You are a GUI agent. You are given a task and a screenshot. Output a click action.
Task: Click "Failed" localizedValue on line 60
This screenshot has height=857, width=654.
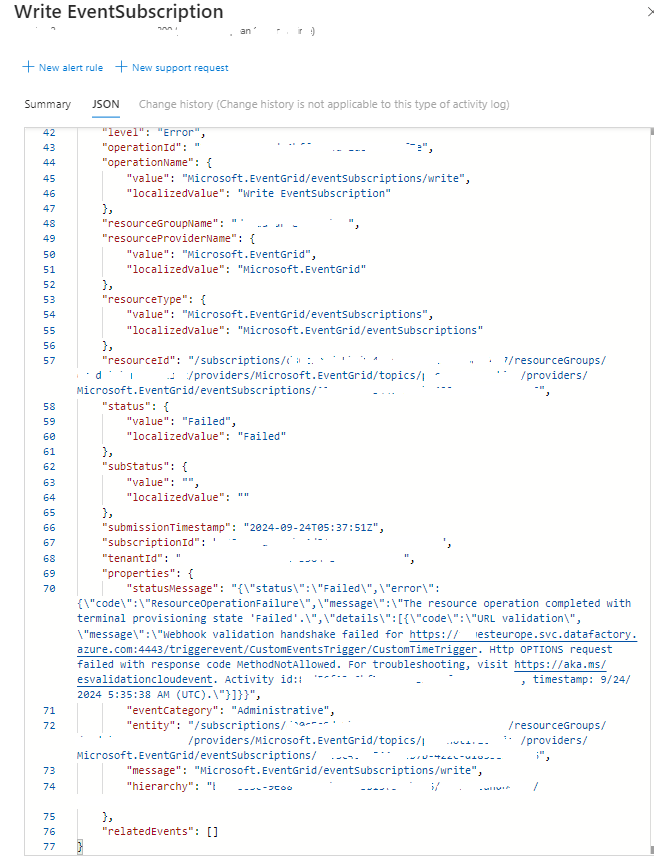coord(262,436)
